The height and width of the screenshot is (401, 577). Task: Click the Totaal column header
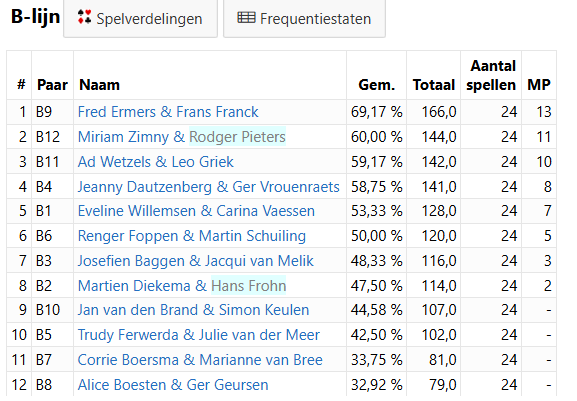(x=434, y=85)
